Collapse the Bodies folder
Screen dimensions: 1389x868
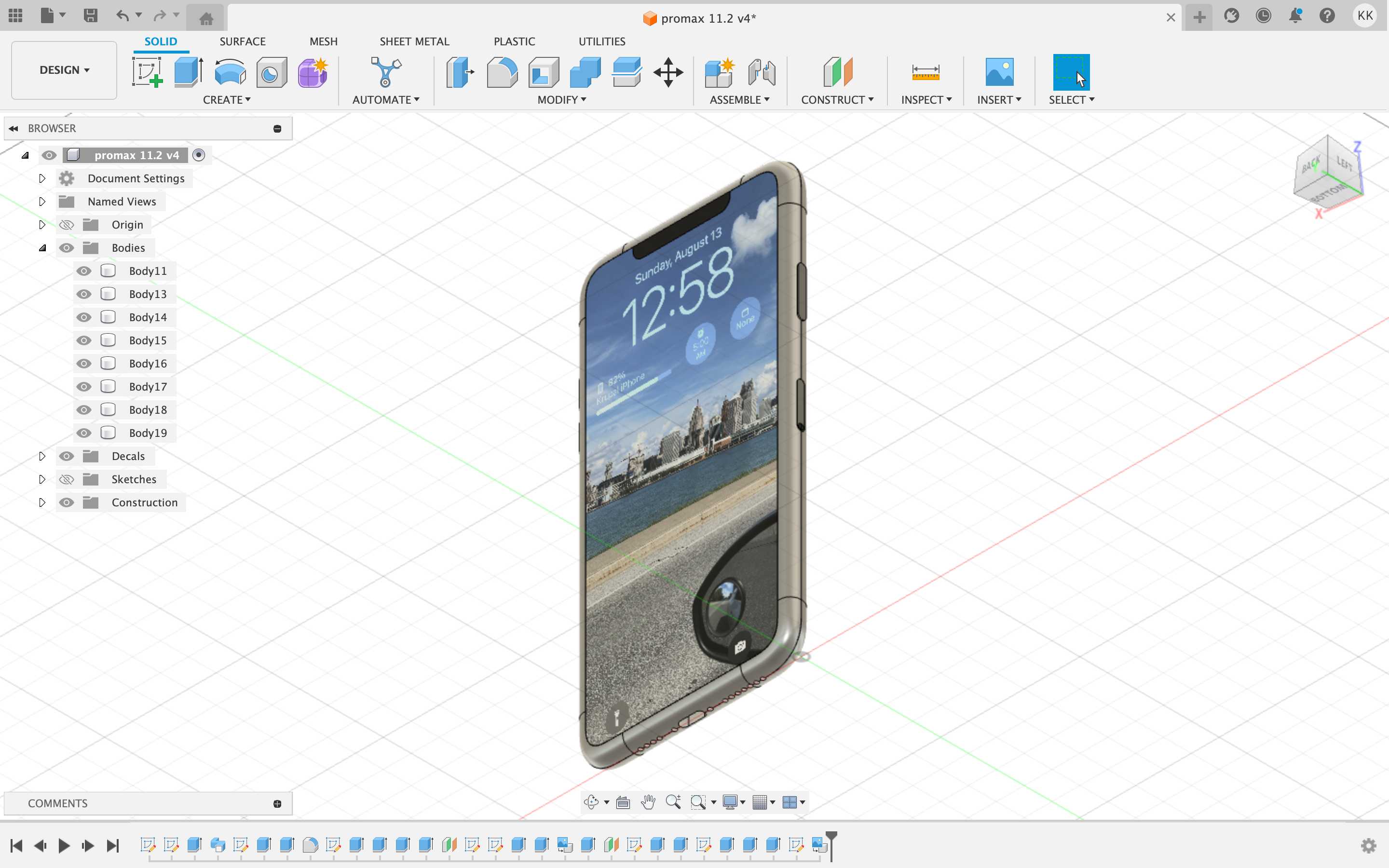42,248
